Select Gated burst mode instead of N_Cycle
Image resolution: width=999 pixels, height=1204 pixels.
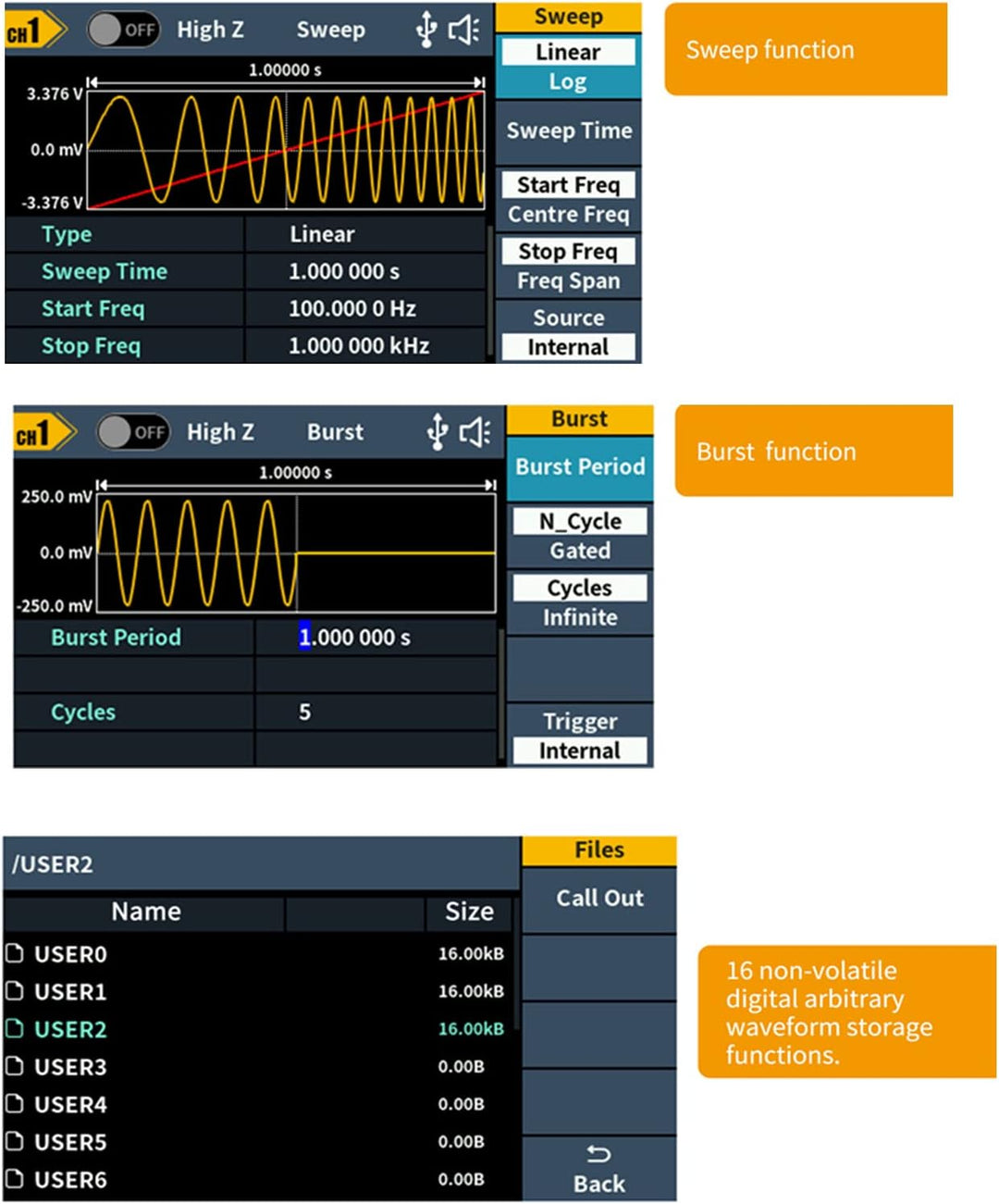580,550
